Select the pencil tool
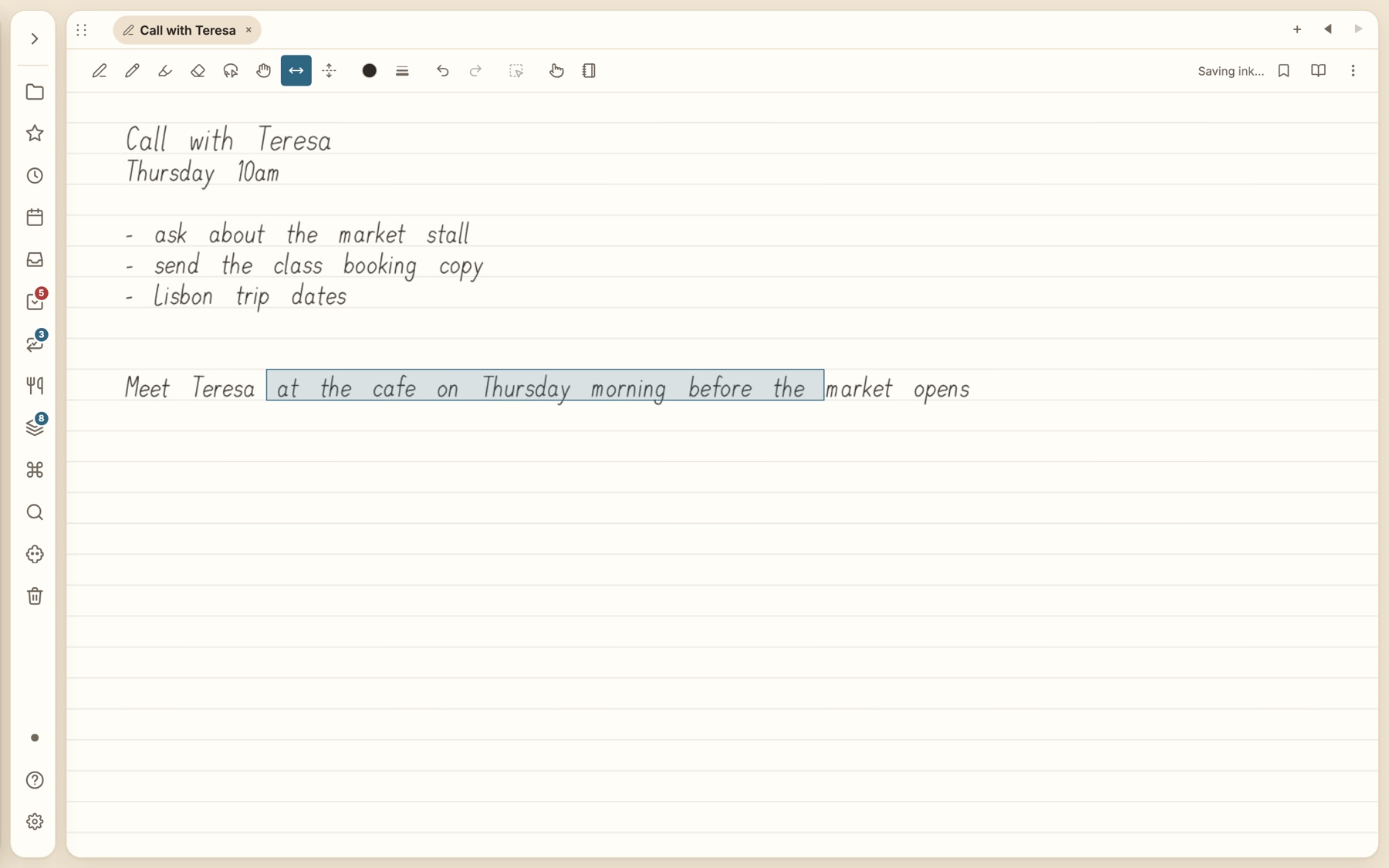 pos(132,71)
